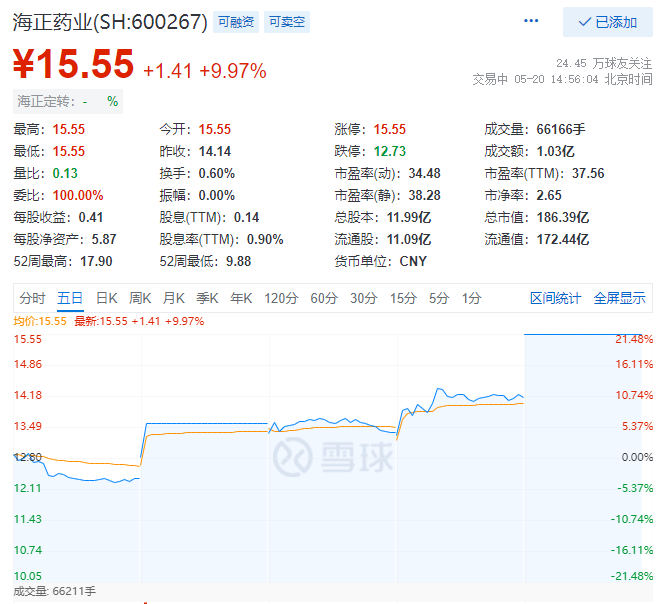
Task: Select the 1分 interval tab
Action: pos(472,298)
